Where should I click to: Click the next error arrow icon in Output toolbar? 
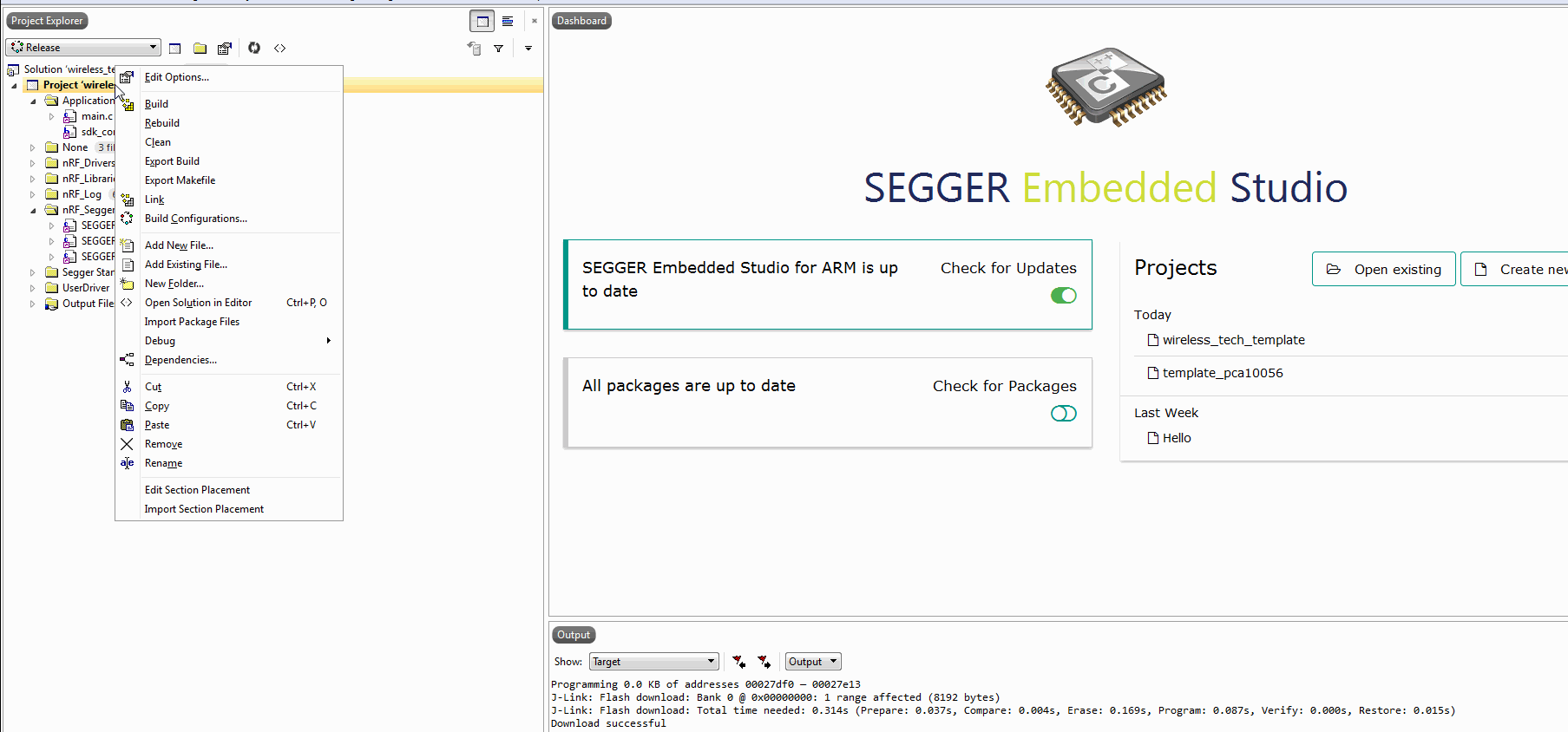pos(764,662)
